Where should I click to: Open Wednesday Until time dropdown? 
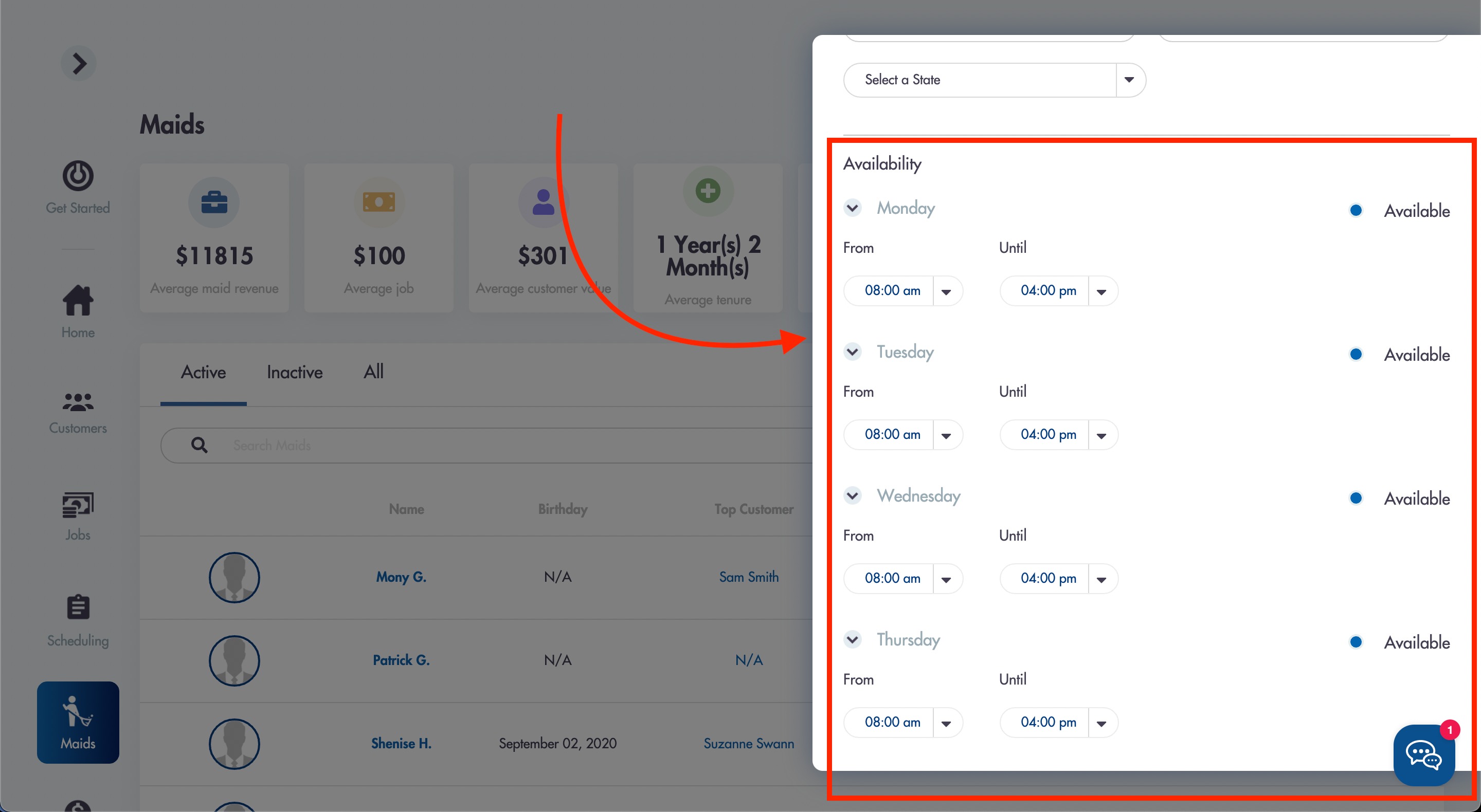click(x=1059, y=578)
